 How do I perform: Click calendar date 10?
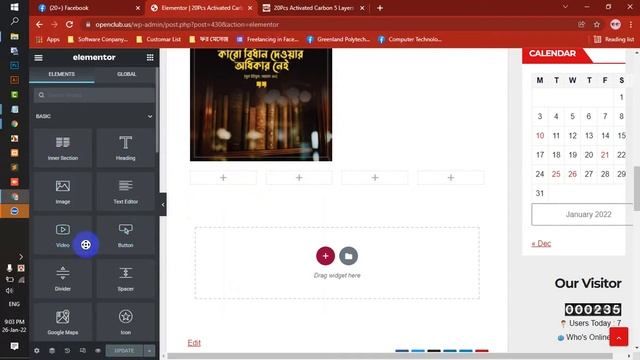[540, 136]
